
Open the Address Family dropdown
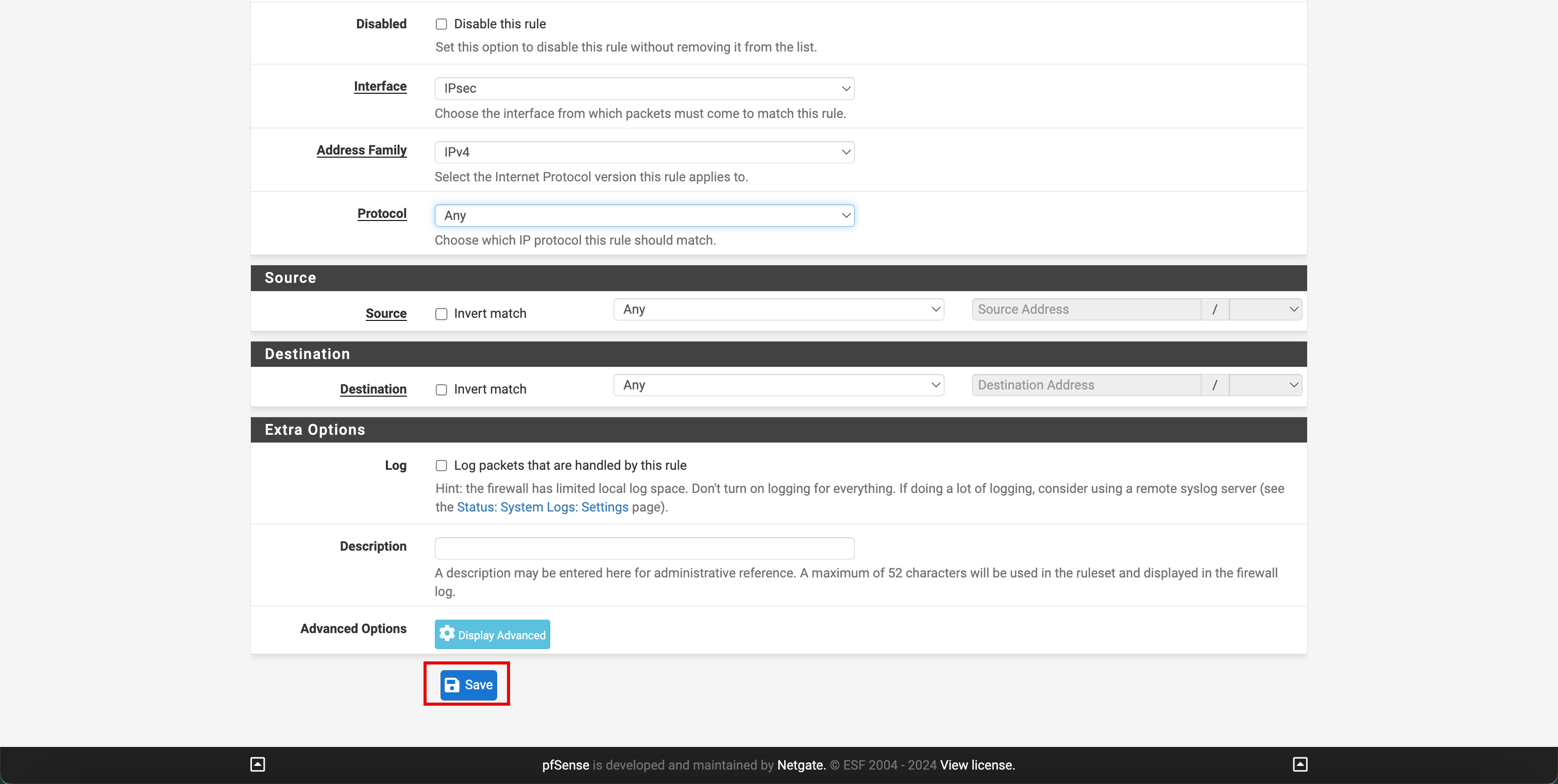click(645, 152)
